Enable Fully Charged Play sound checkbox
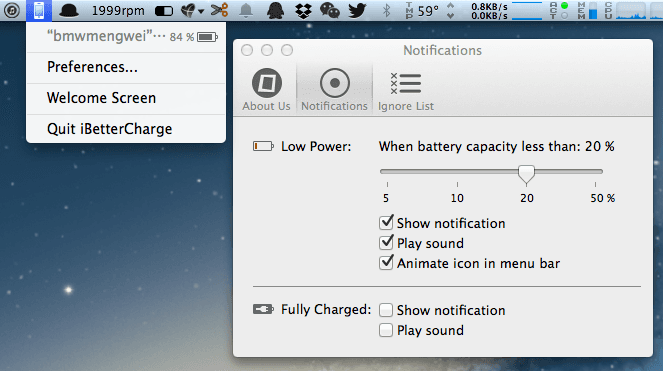 click(386, 330)
